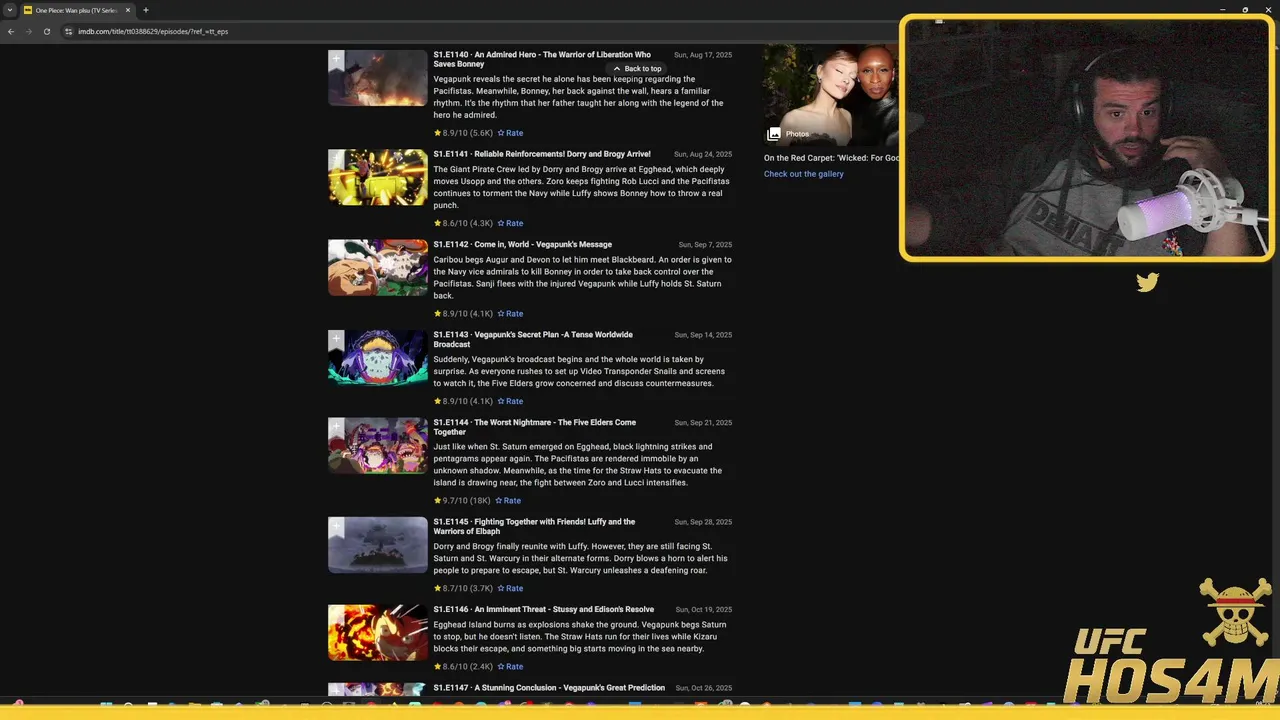Image resolution: width=1280 pixels, height=720 pixels.
Task: Open episode title S1.E1147 A Stunning Conclusion
Action: click(549, 688)
